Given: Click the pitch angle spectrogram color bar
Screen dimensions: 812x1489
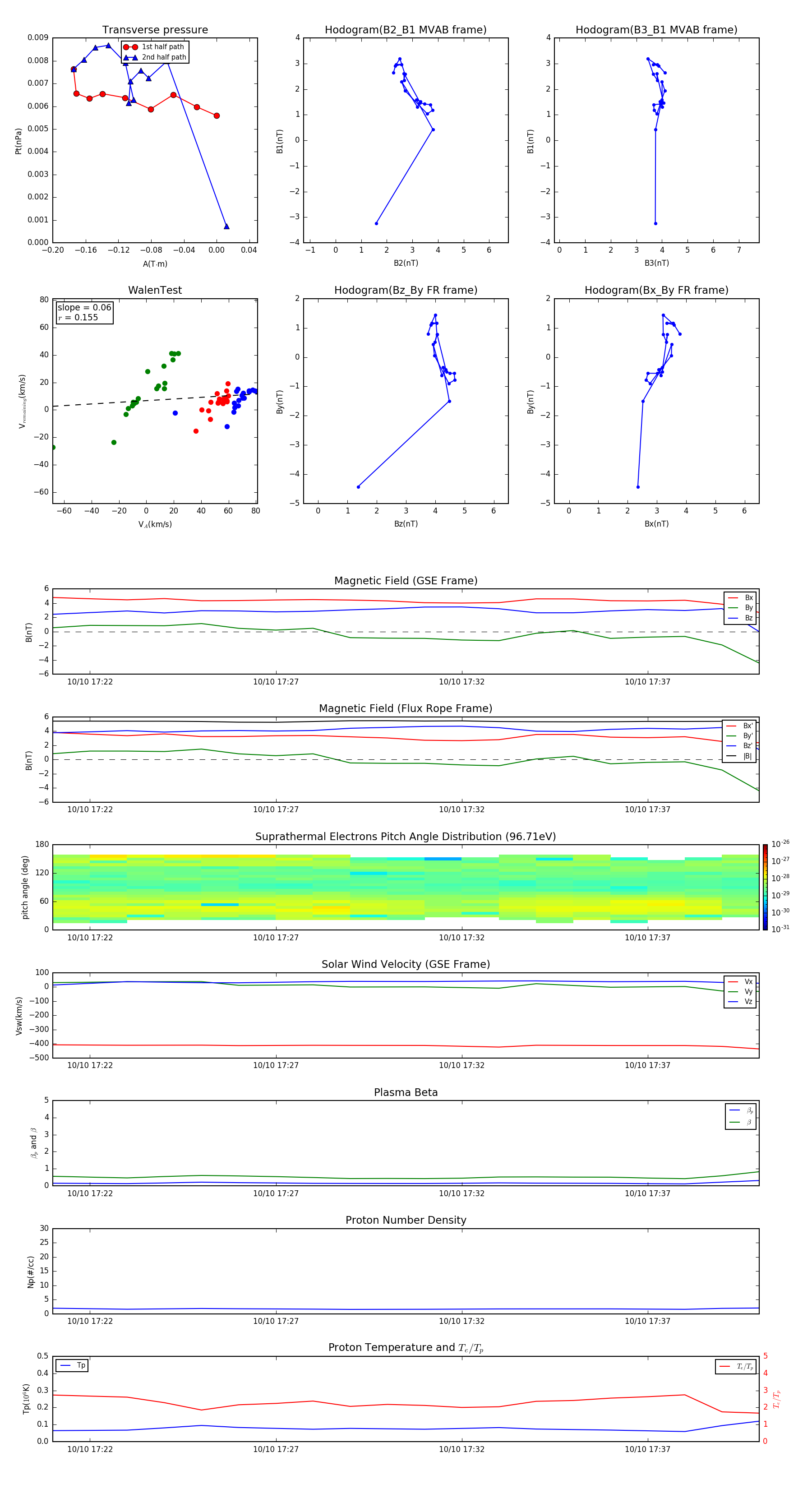Looking at the screenshot, I should (765, 887).
